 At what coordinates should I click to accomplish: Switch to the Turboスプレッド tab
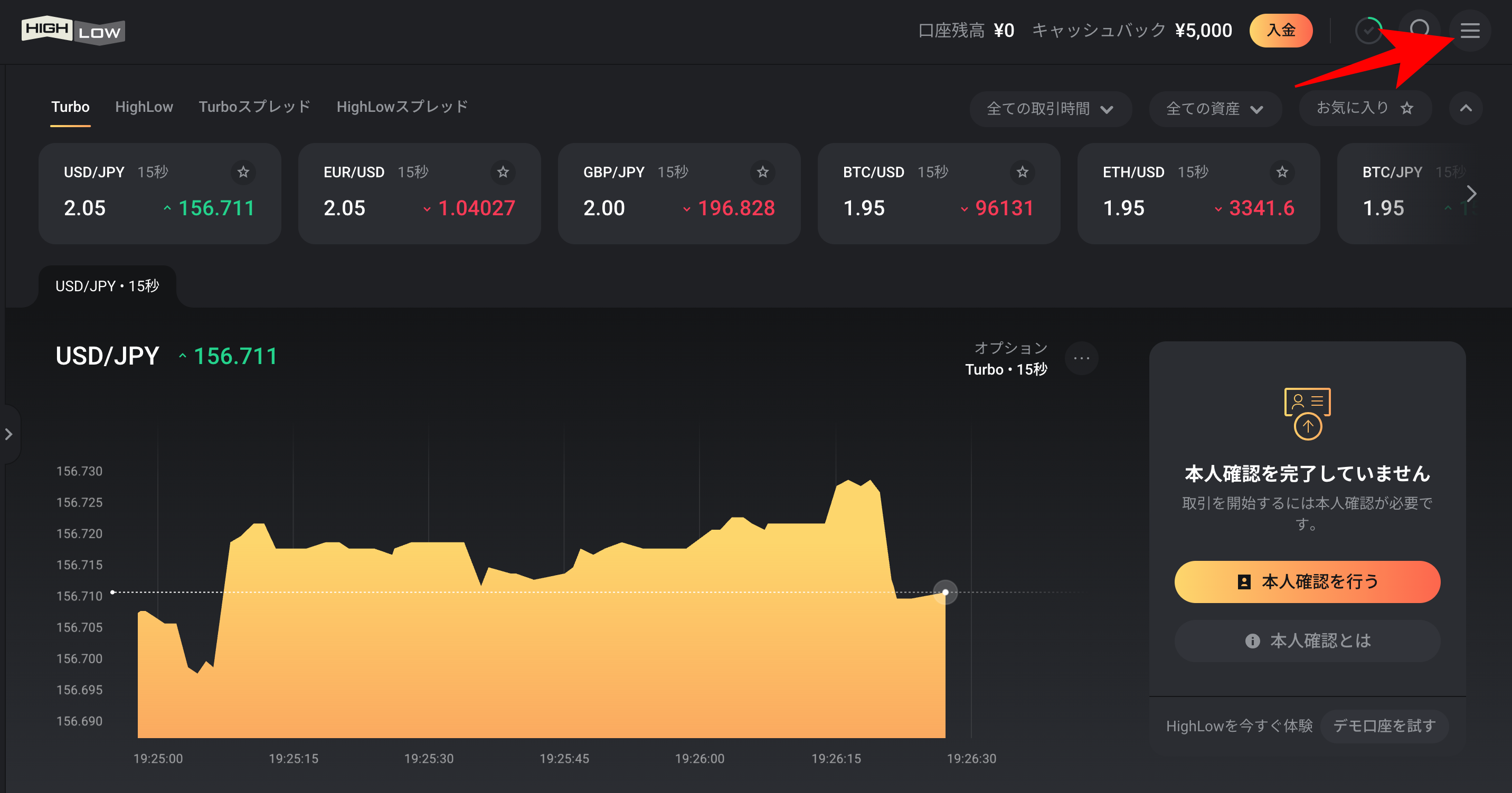click(254, 107)
